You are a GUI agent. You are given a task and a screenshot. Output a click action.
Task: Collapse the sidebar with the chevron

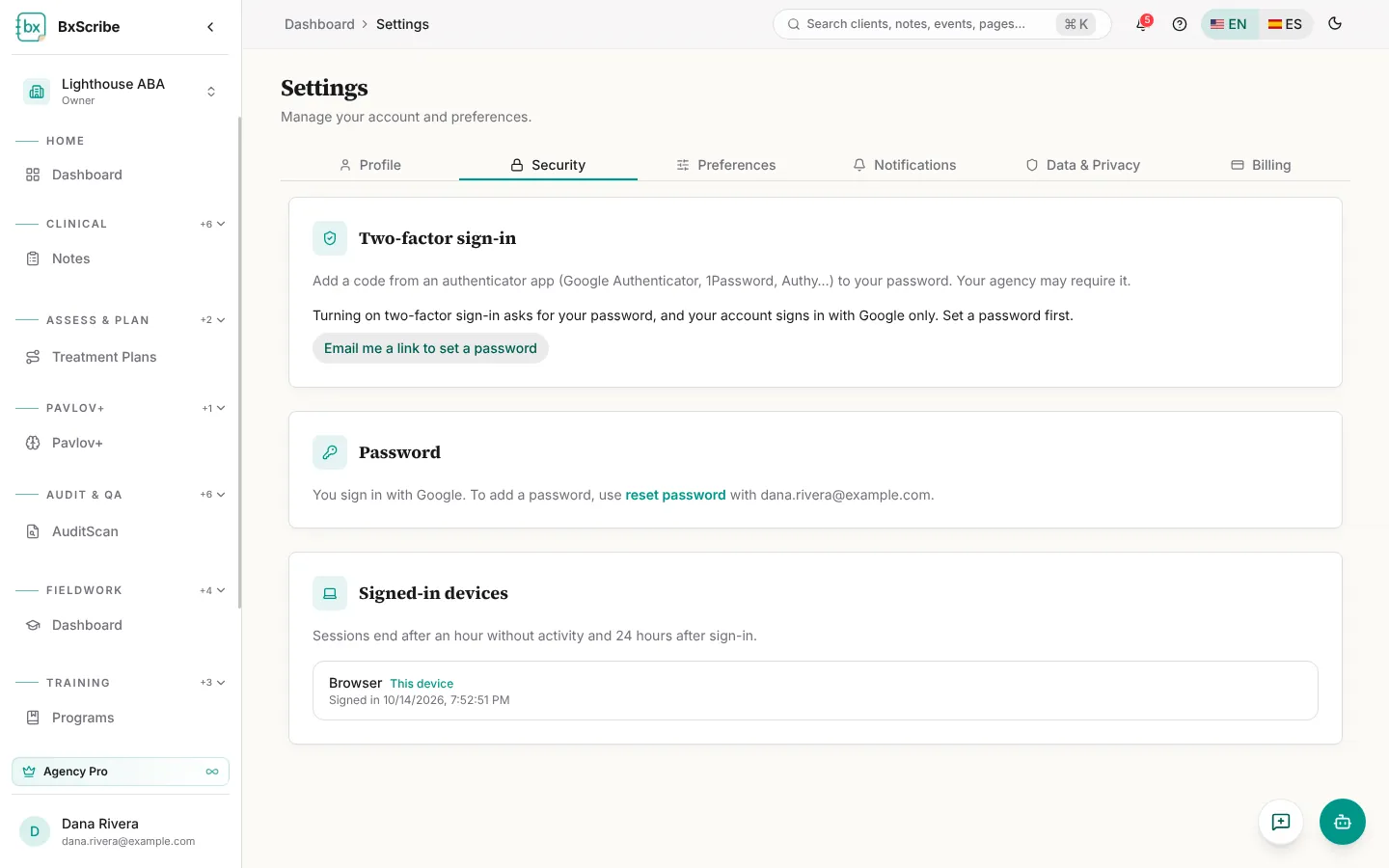(x=210, y=27)
